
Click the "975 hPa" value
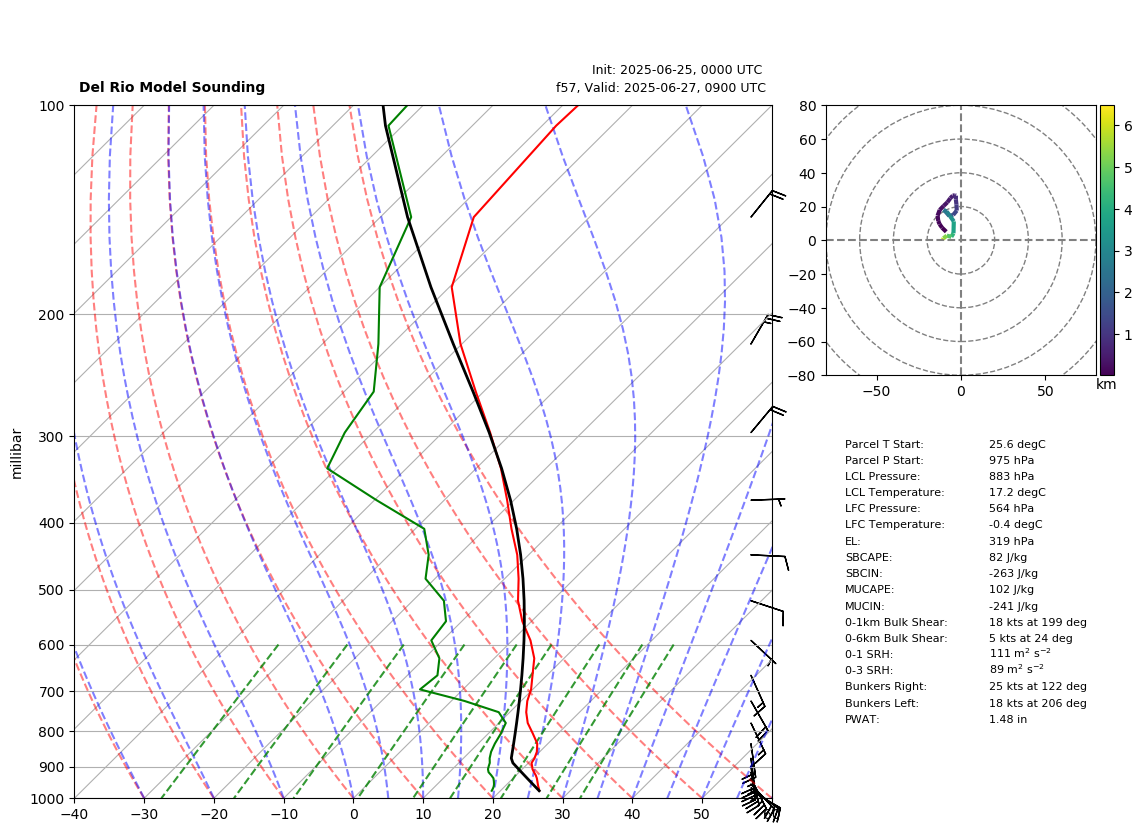pyautogui.click(x=1011, y=460)
